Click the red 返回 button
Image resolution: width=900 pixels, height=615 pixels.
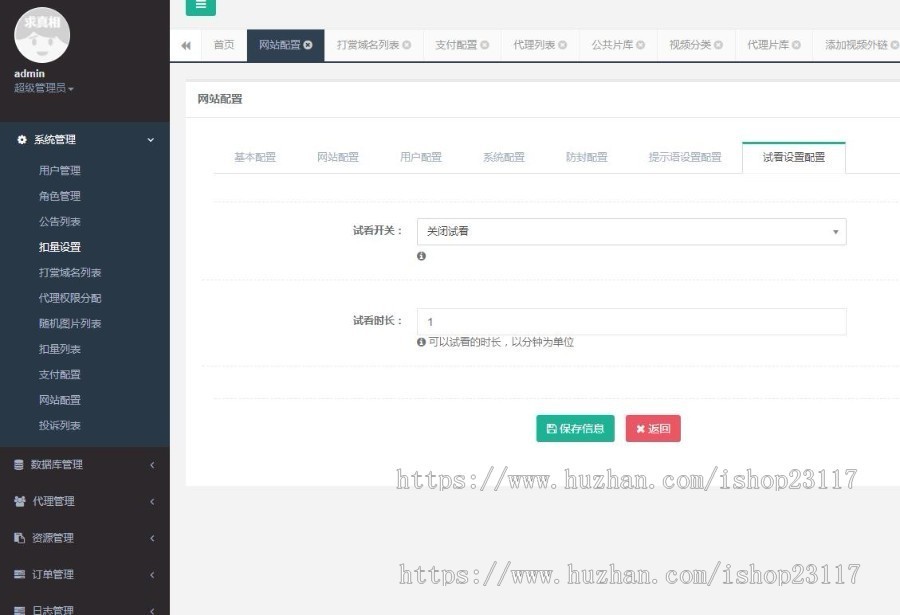[652, 428]
